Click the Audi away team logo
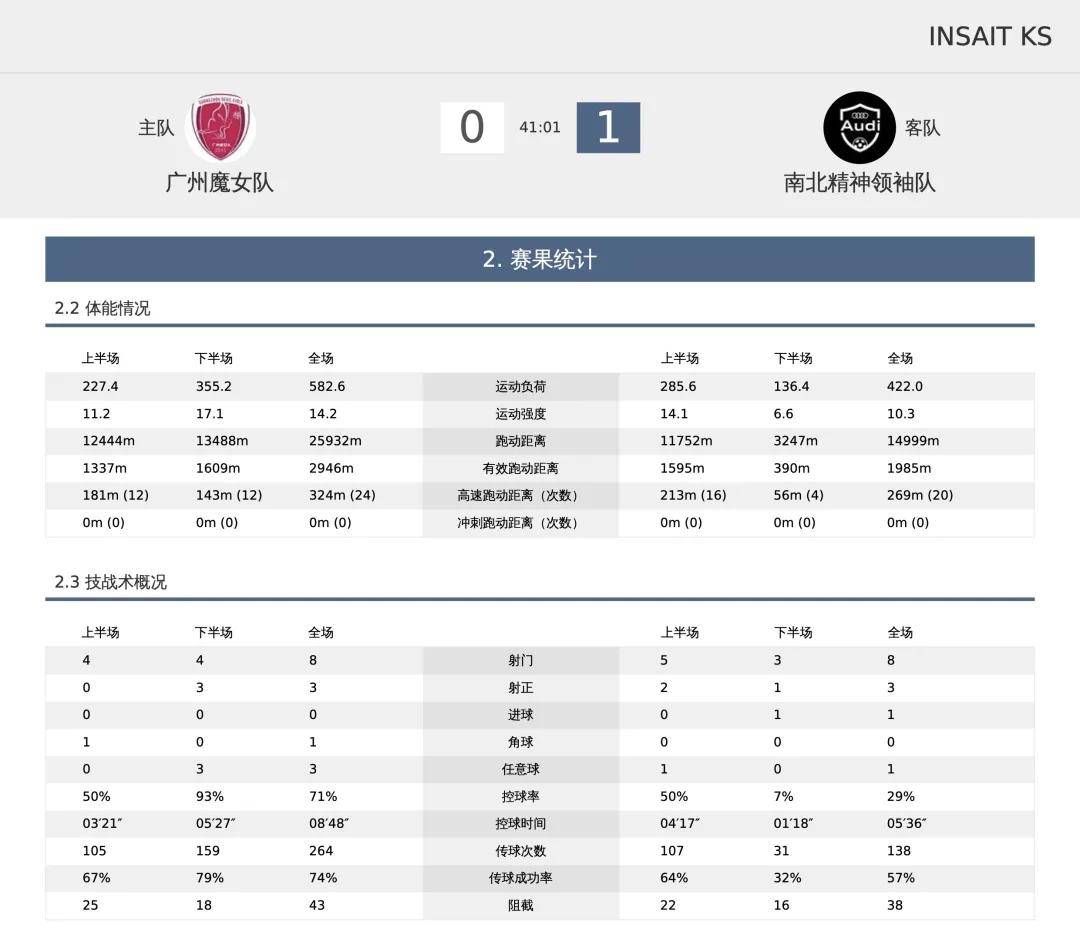Screen dimensions: 1080x938 pyautogui.click(x=859, y=128)
